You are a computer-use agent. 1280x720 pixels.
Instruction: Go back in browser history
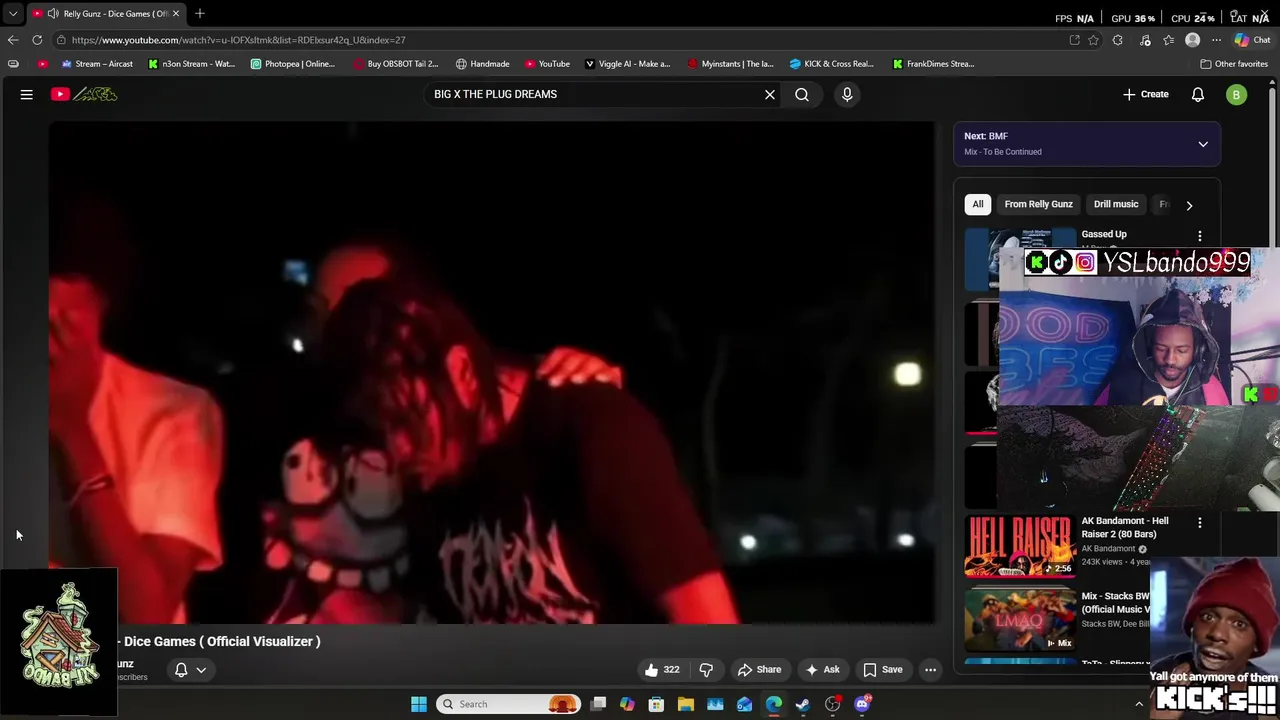[x=13, y=40]
